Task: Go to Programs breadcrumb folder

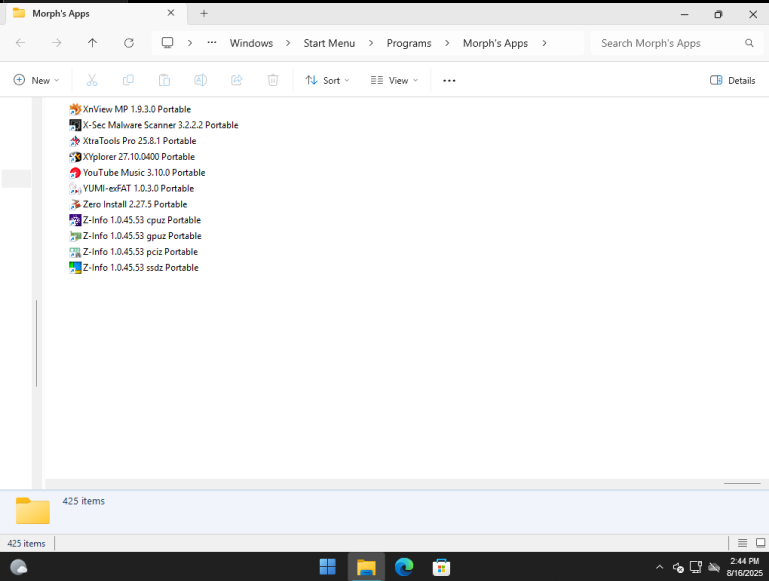Action: click(x=409, y=43)
